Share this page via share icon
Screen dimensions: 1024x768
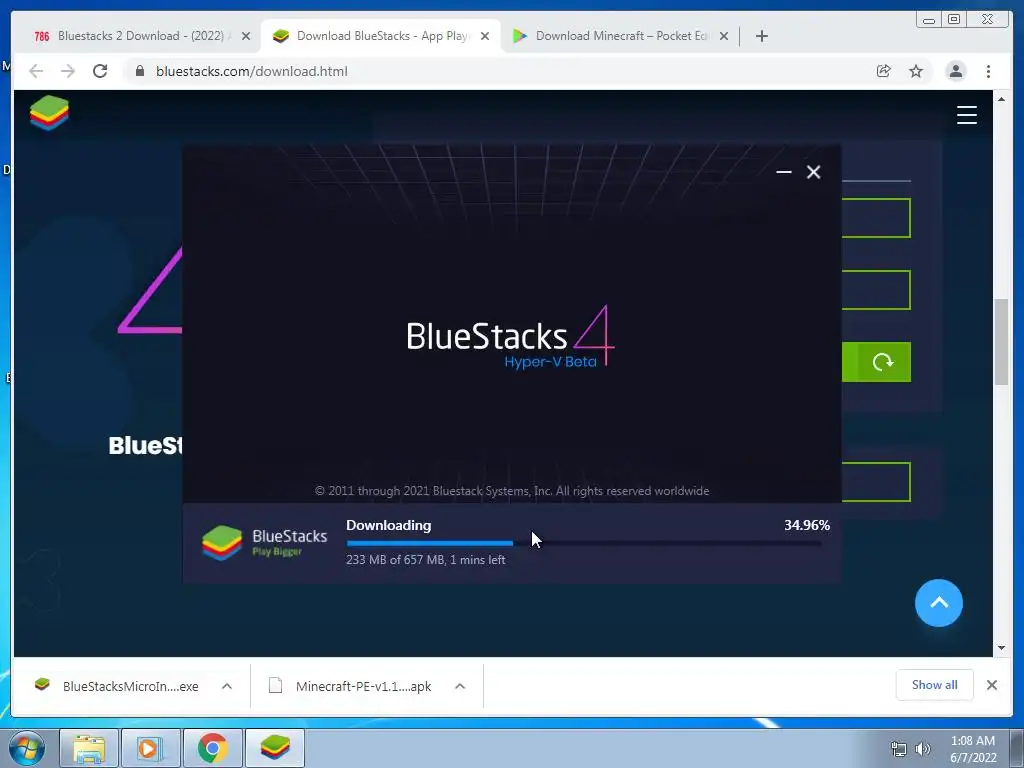point(884,71)
